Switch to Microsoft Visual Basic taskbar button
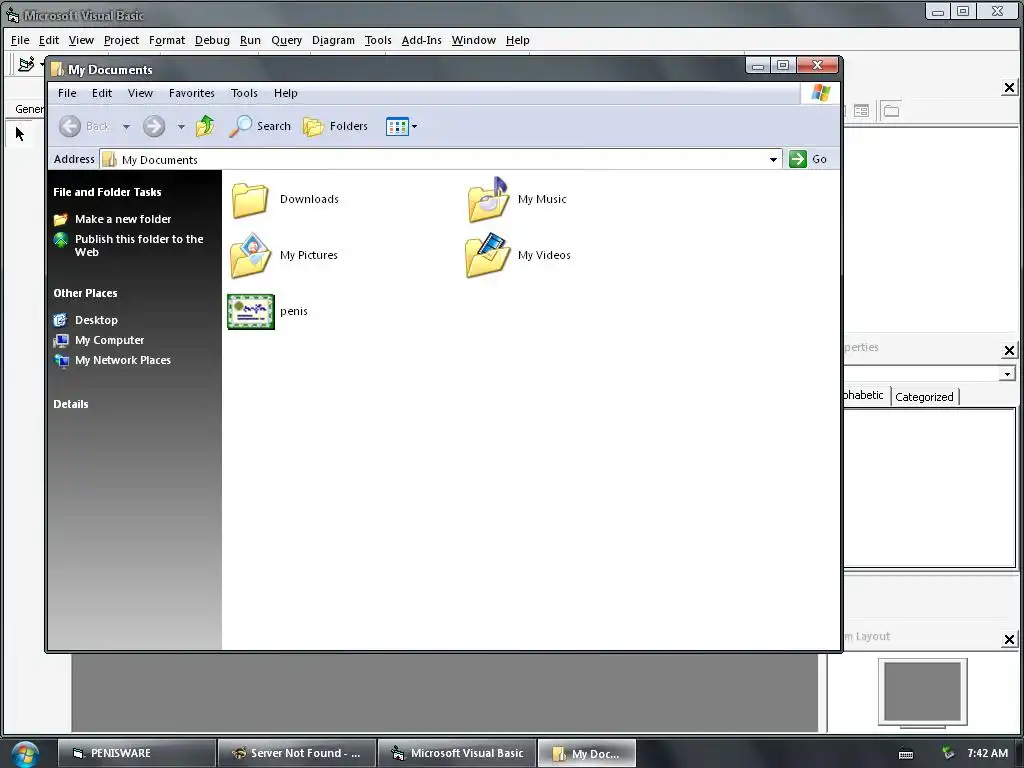The image size is (1024, 768). click(x=457, y=754)
